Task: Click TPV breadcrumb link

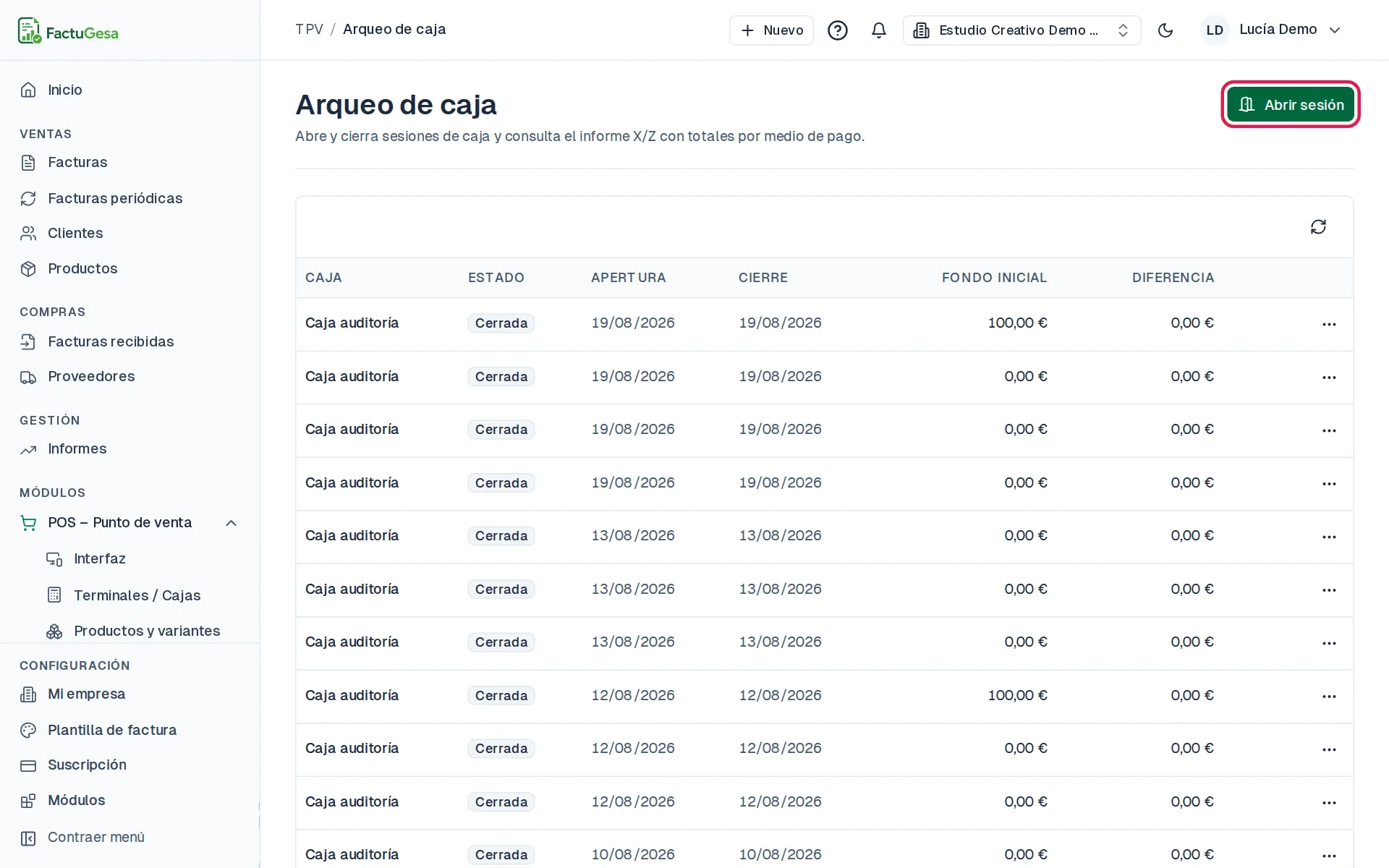Action: [x=309, y=29]
